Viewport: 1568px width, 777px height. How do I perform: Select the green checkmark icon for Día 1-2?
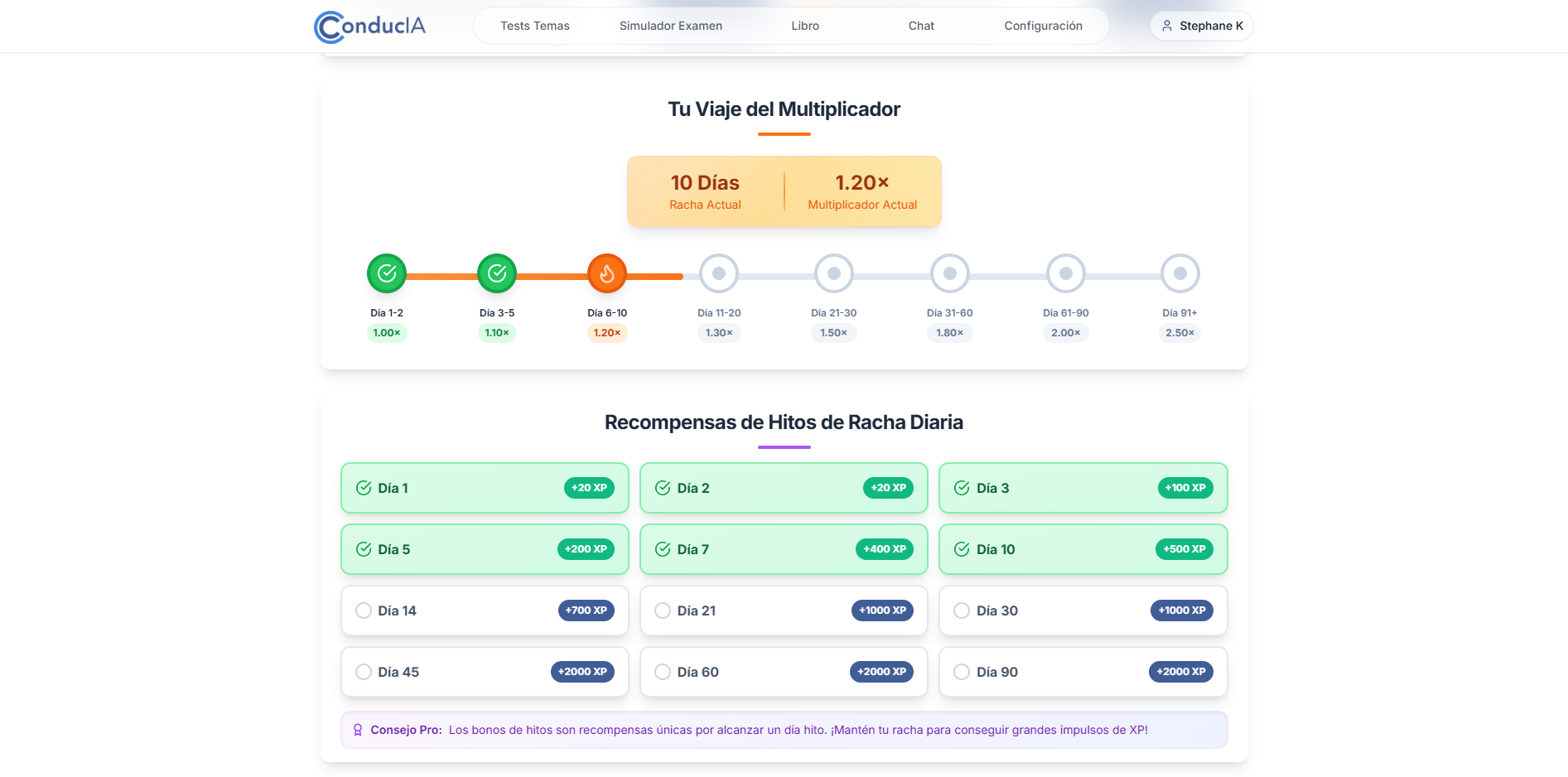[386, 273]
